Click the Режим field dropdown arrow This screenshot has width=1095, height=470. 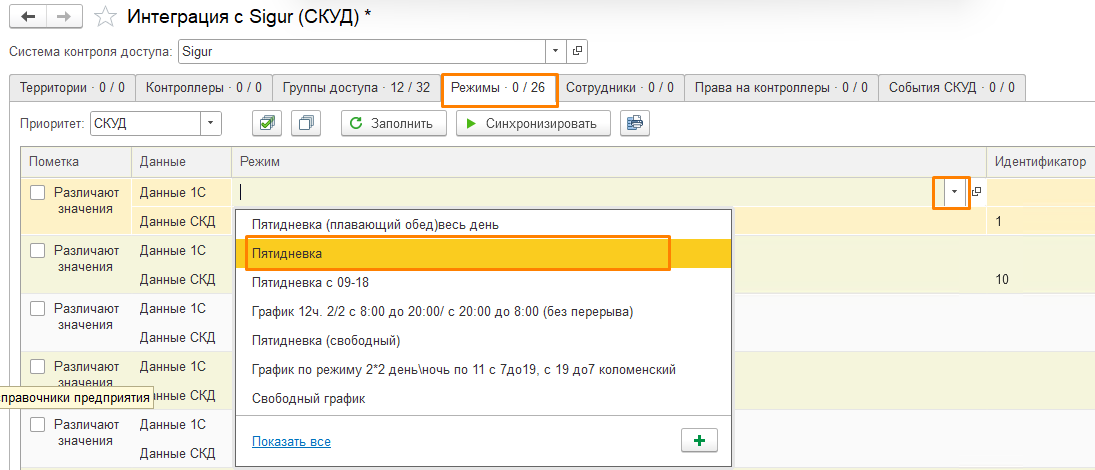[954, 192]
